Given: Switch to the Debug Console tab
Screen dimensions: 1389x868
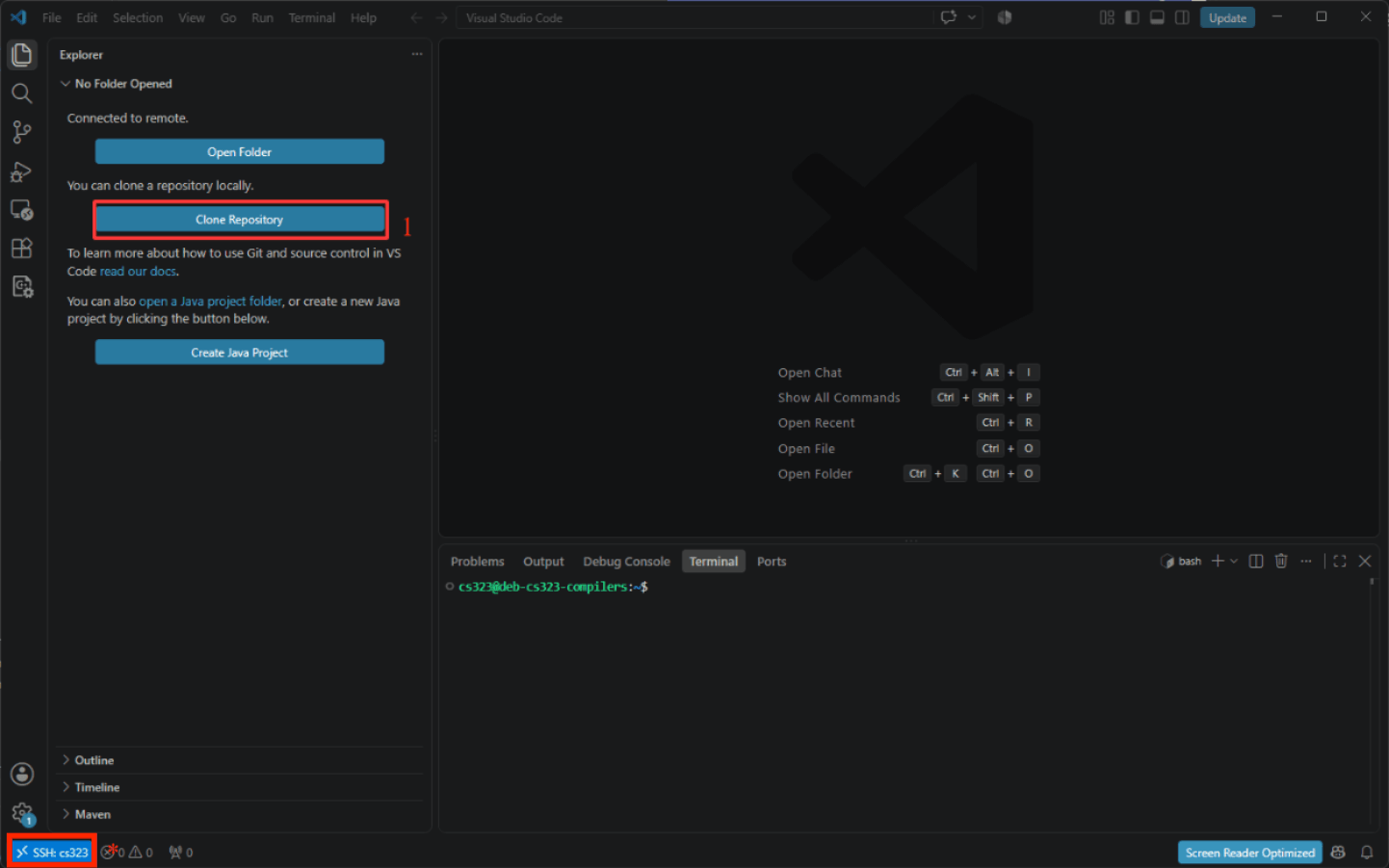Looking at the screenshot, I should 626,562.
